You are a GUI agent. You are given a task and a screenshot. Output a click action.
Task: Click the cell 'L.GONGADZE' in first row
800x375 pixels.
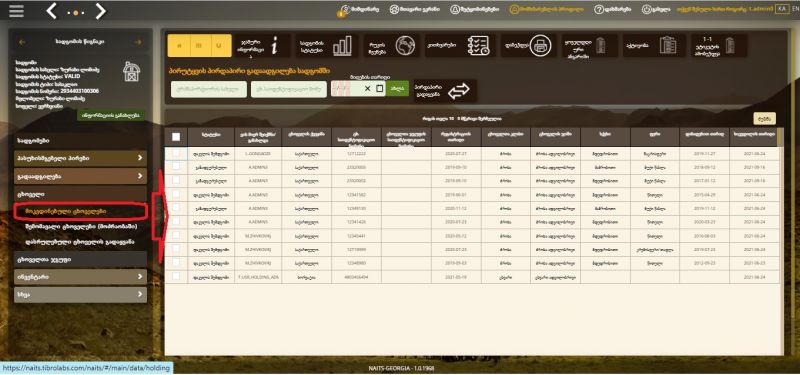pyautogui.click(x=258, y=153)
